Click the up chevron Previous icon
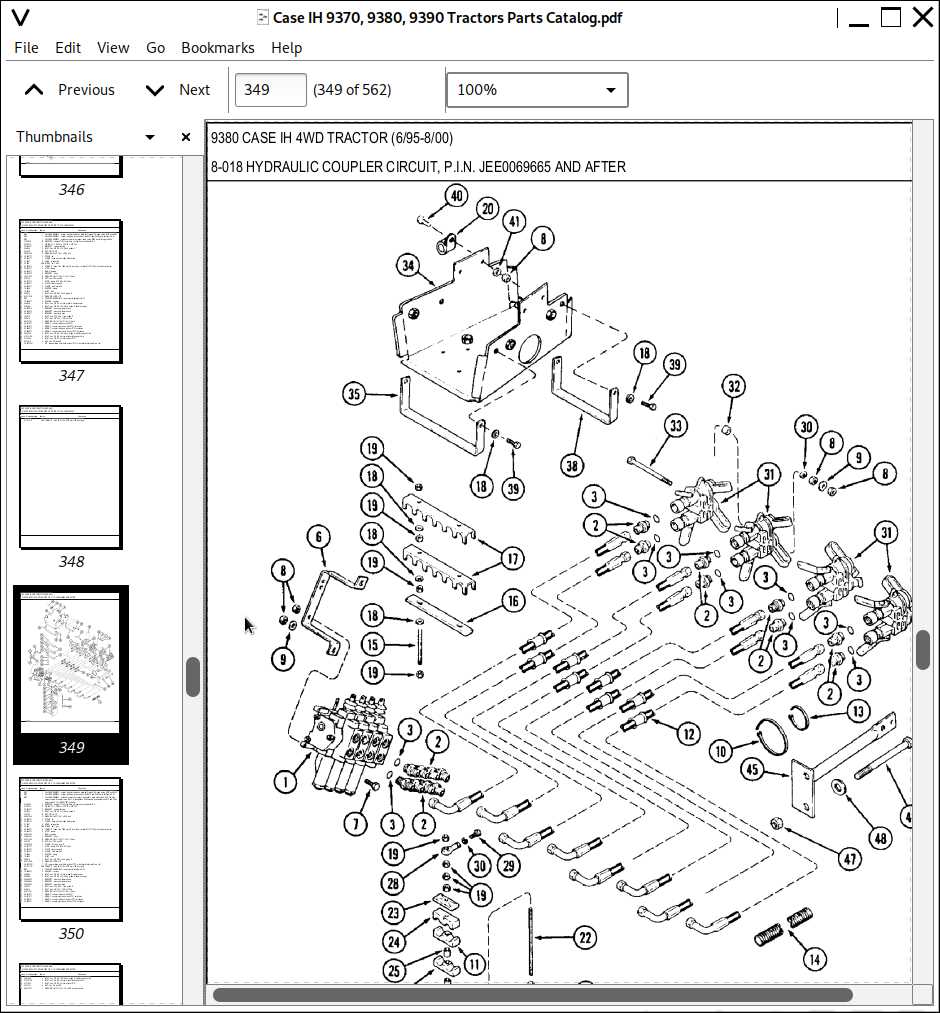 [x=34, y=90]
